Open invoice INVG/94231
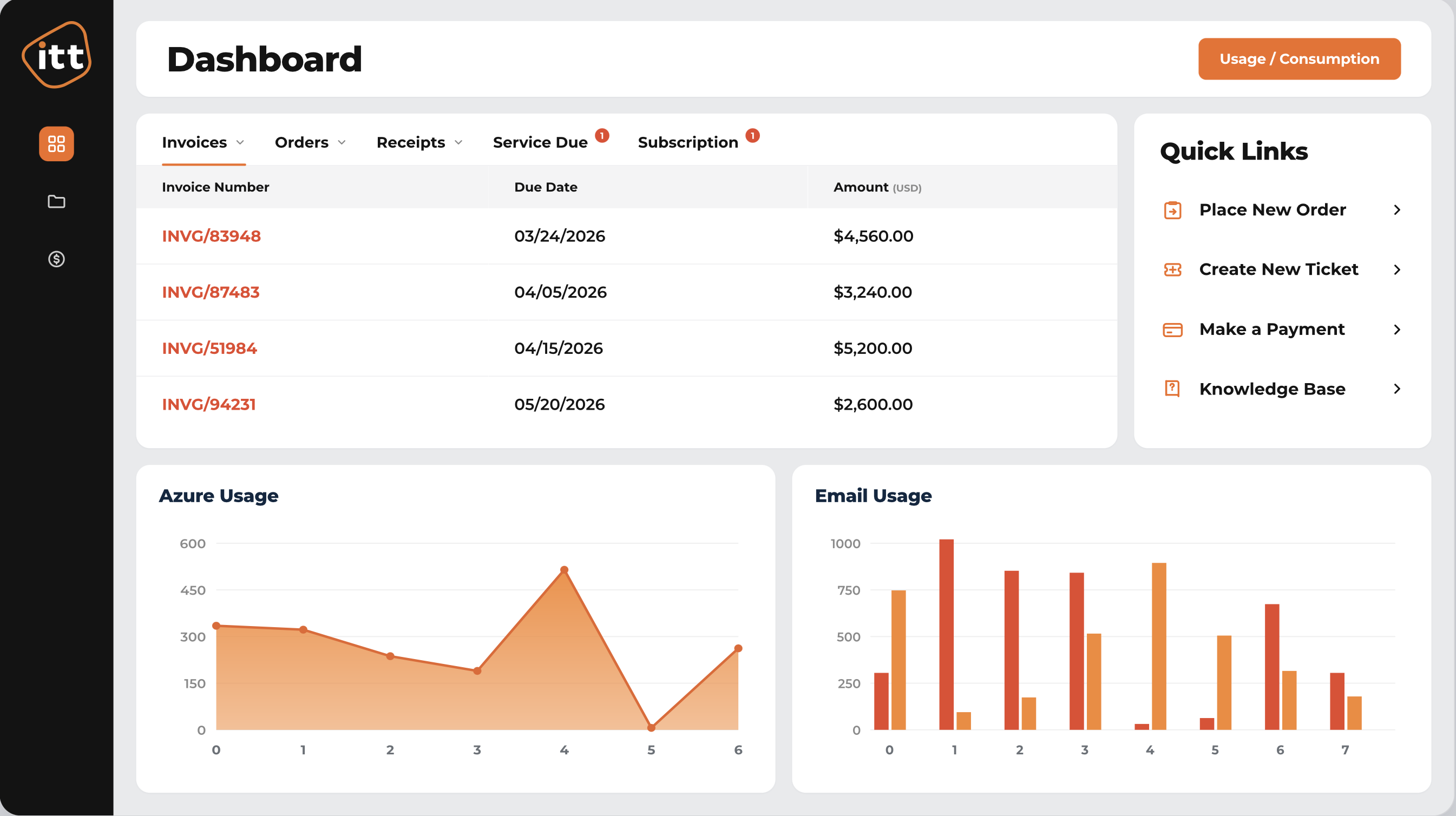 pyautogui.click(x=208, y=404)
